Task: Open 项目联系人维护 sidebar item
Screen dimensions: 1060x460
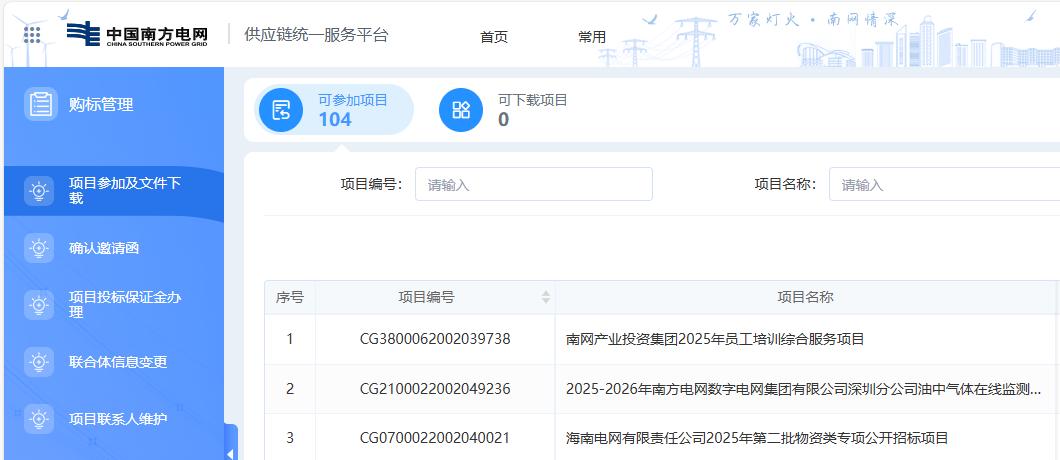Action: point(114,419)
